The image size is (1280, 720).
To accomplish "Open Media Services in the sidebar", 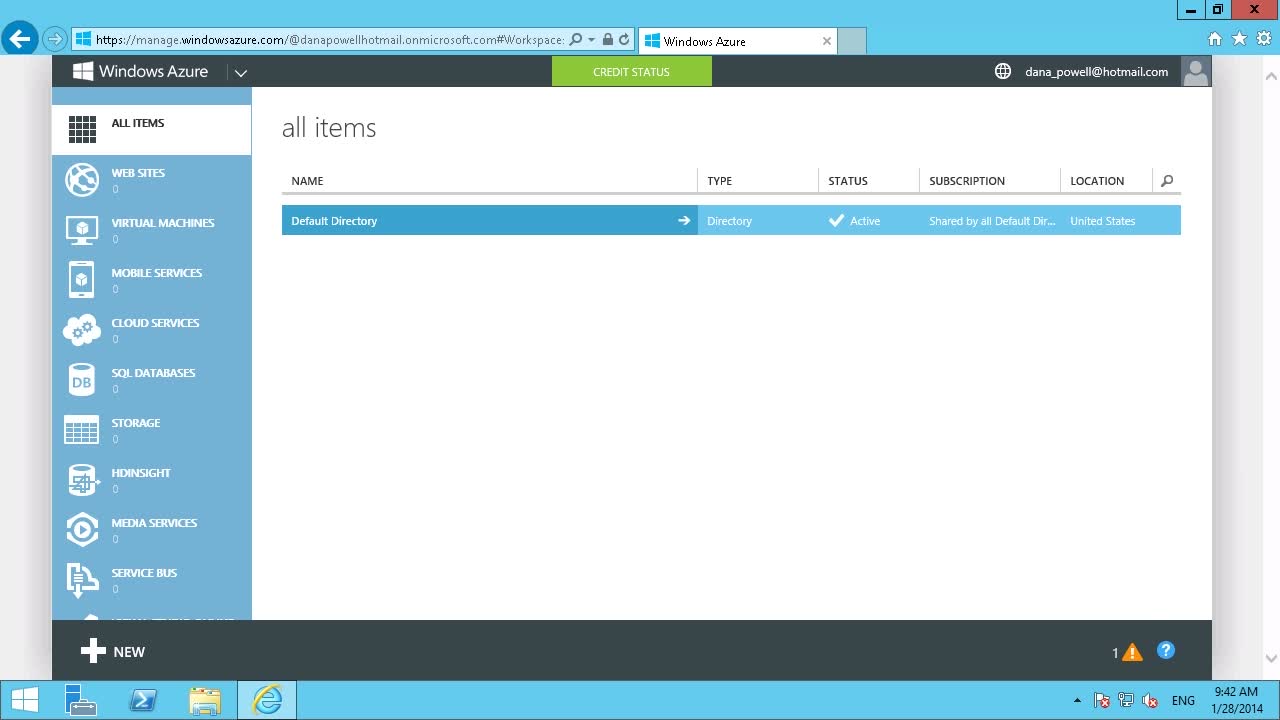I will tap(154, 524).
